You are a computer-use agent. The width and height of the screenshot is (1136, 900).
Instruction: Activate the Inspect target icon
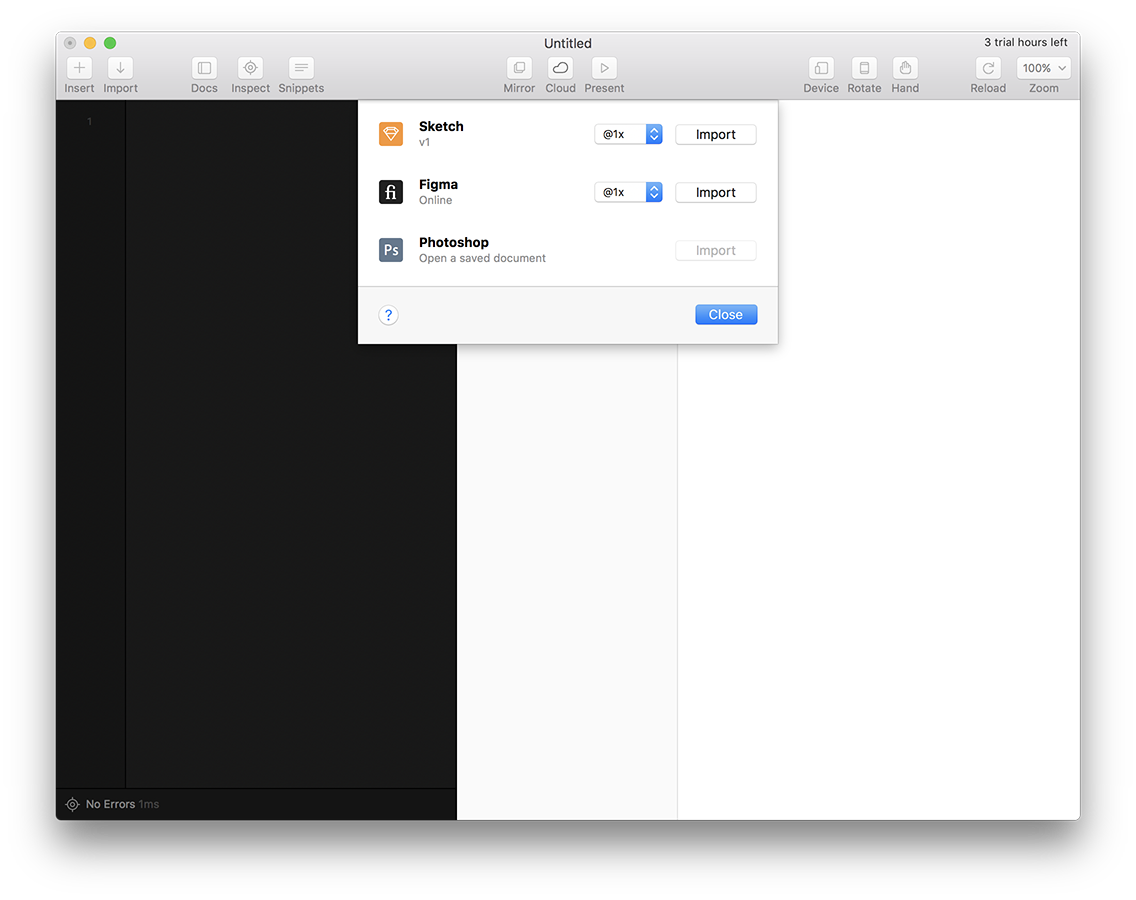tap(250, 68)
